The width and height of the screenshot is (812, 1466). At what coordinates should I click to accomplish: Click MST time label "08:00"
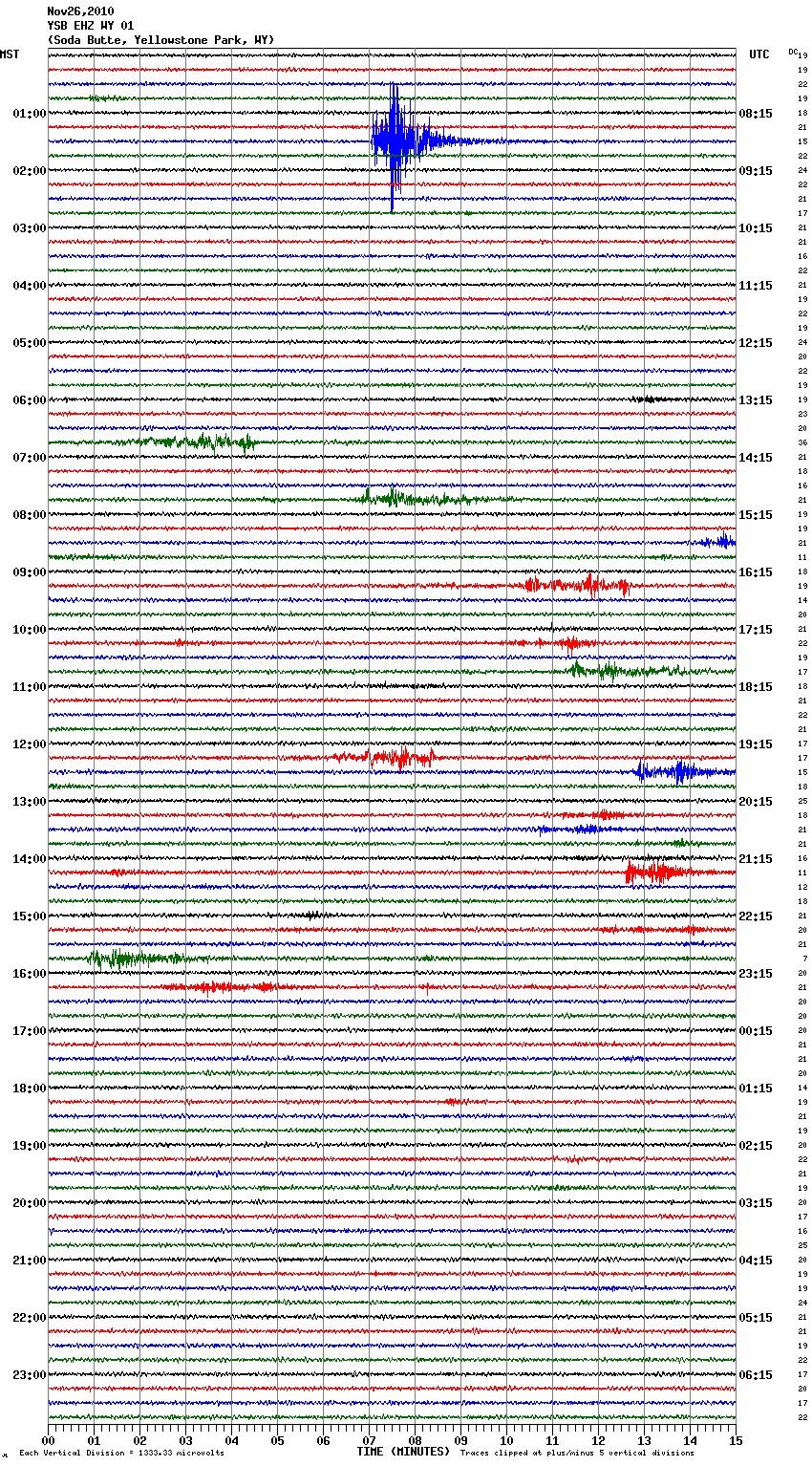click(x=29, y=515)
